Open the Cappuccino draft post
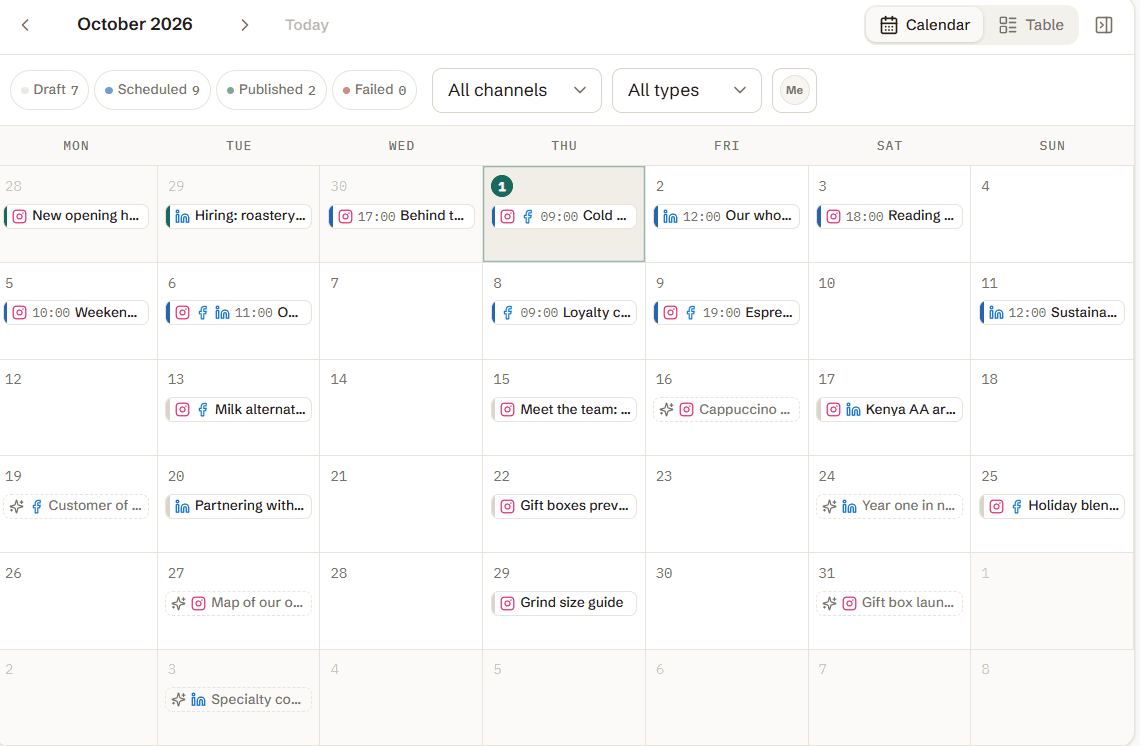Viewport: 1140px width, 746px height. tap(726, 409)
